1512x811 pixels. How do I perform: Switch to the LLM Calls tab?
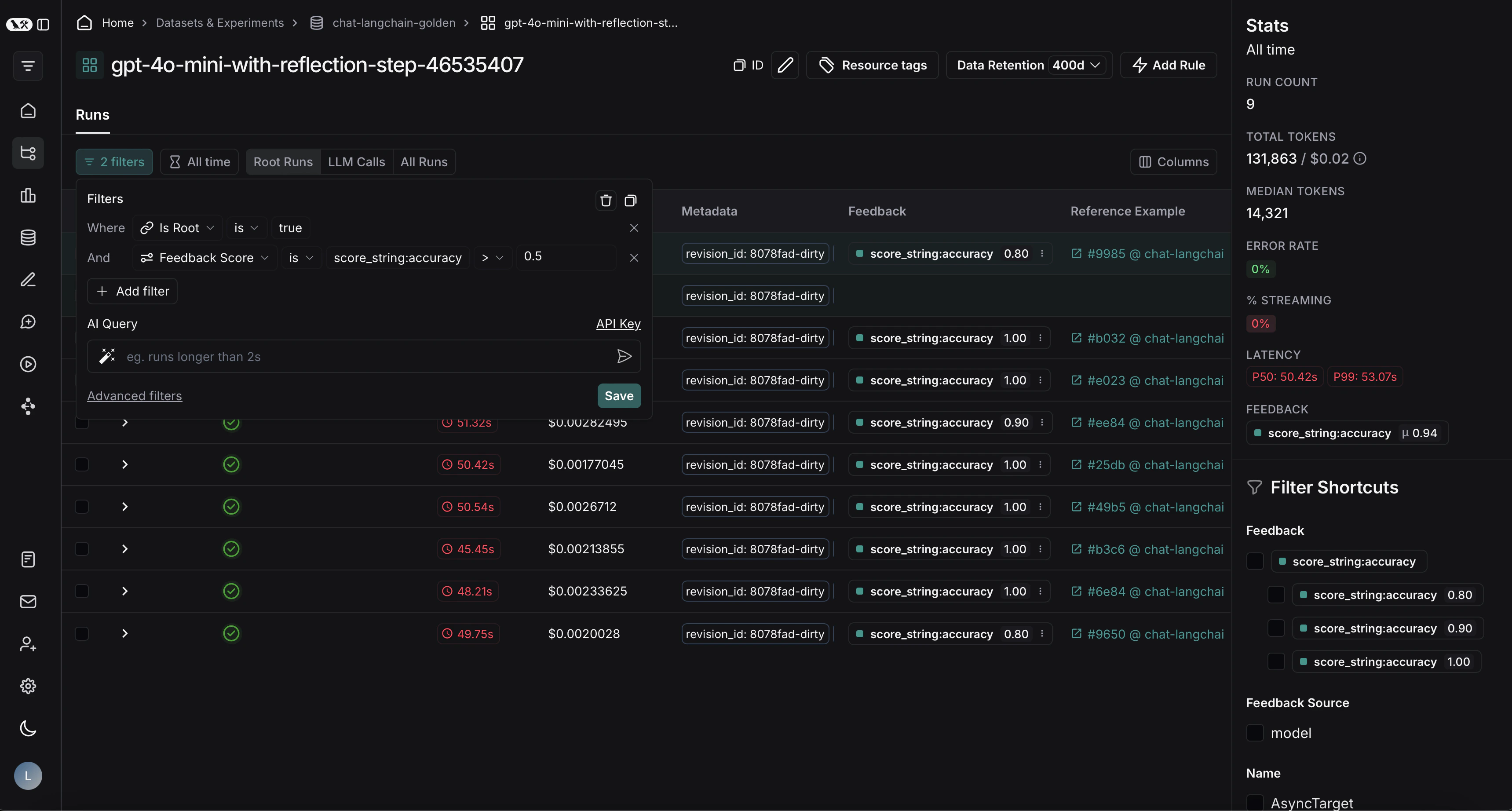356,162
